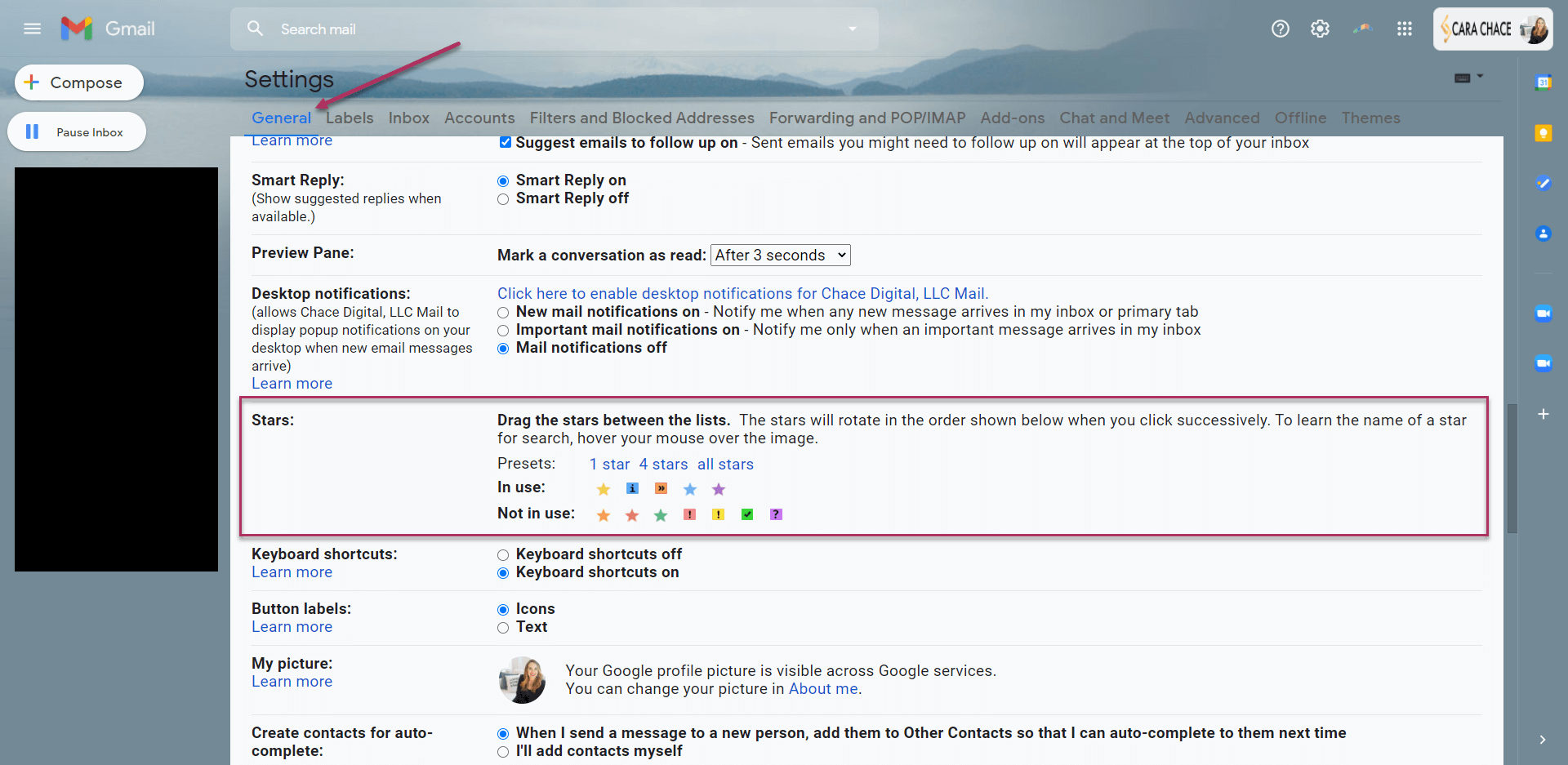Choose Text for button labels
The width and height of the screenshot is (1568, 765).
pos(503,628)
